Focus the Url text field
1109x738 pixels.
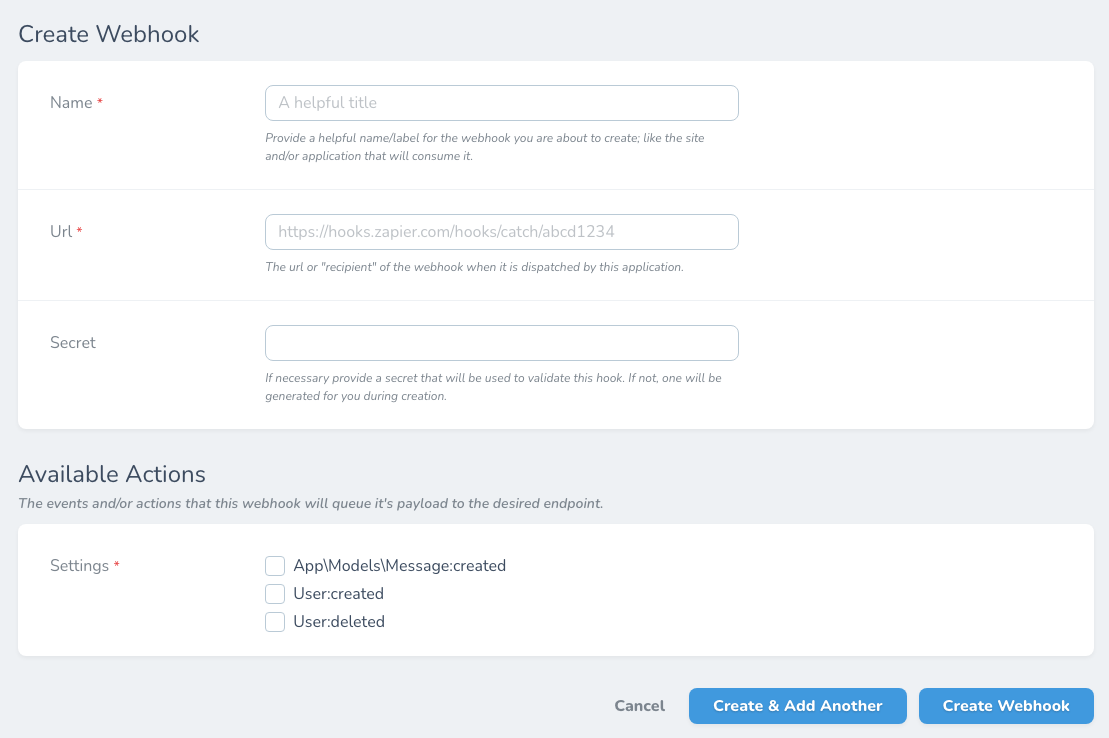501,232
